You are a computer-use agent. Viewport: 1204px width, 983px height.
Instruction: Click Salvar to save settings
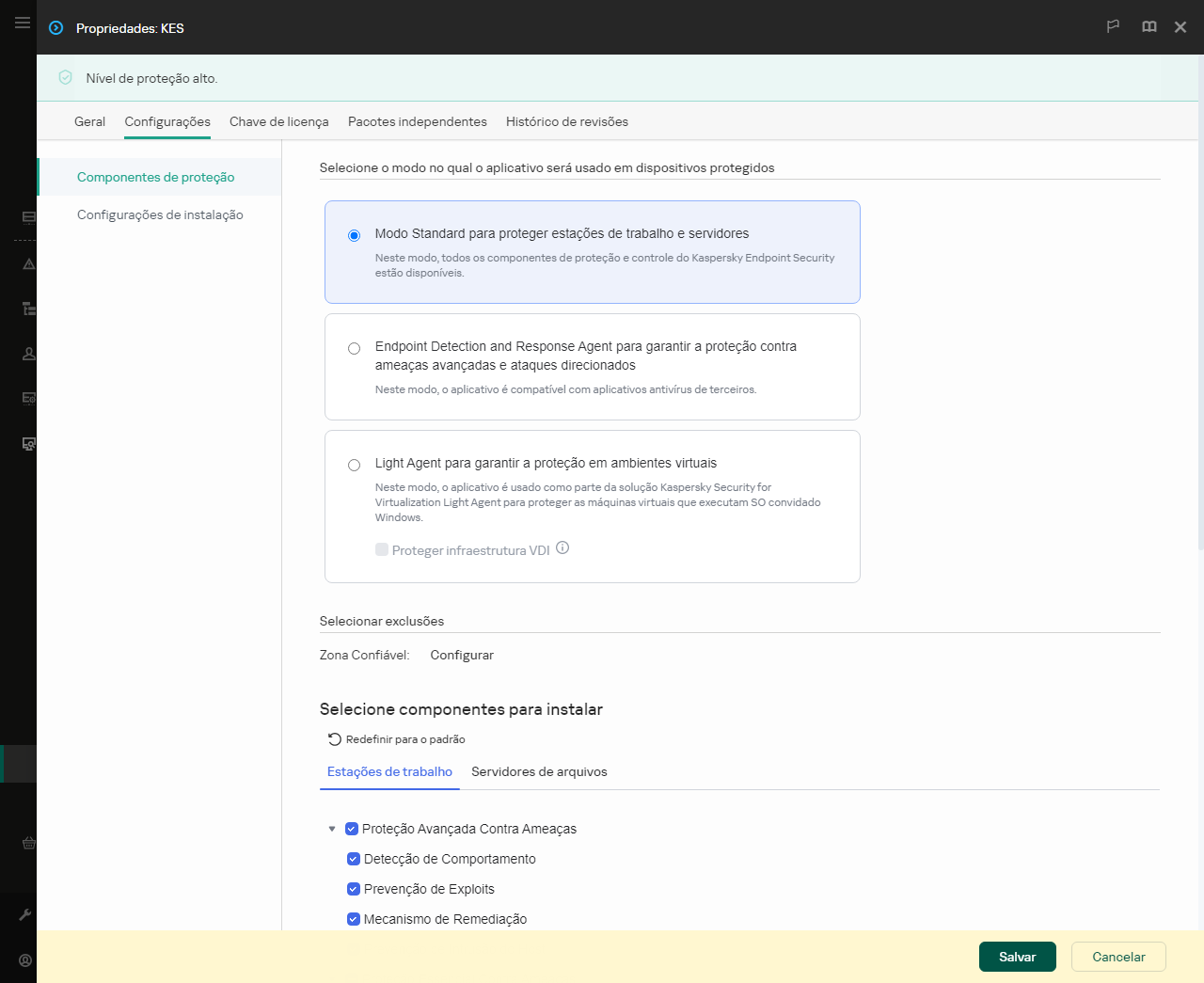click(1017, 957)
